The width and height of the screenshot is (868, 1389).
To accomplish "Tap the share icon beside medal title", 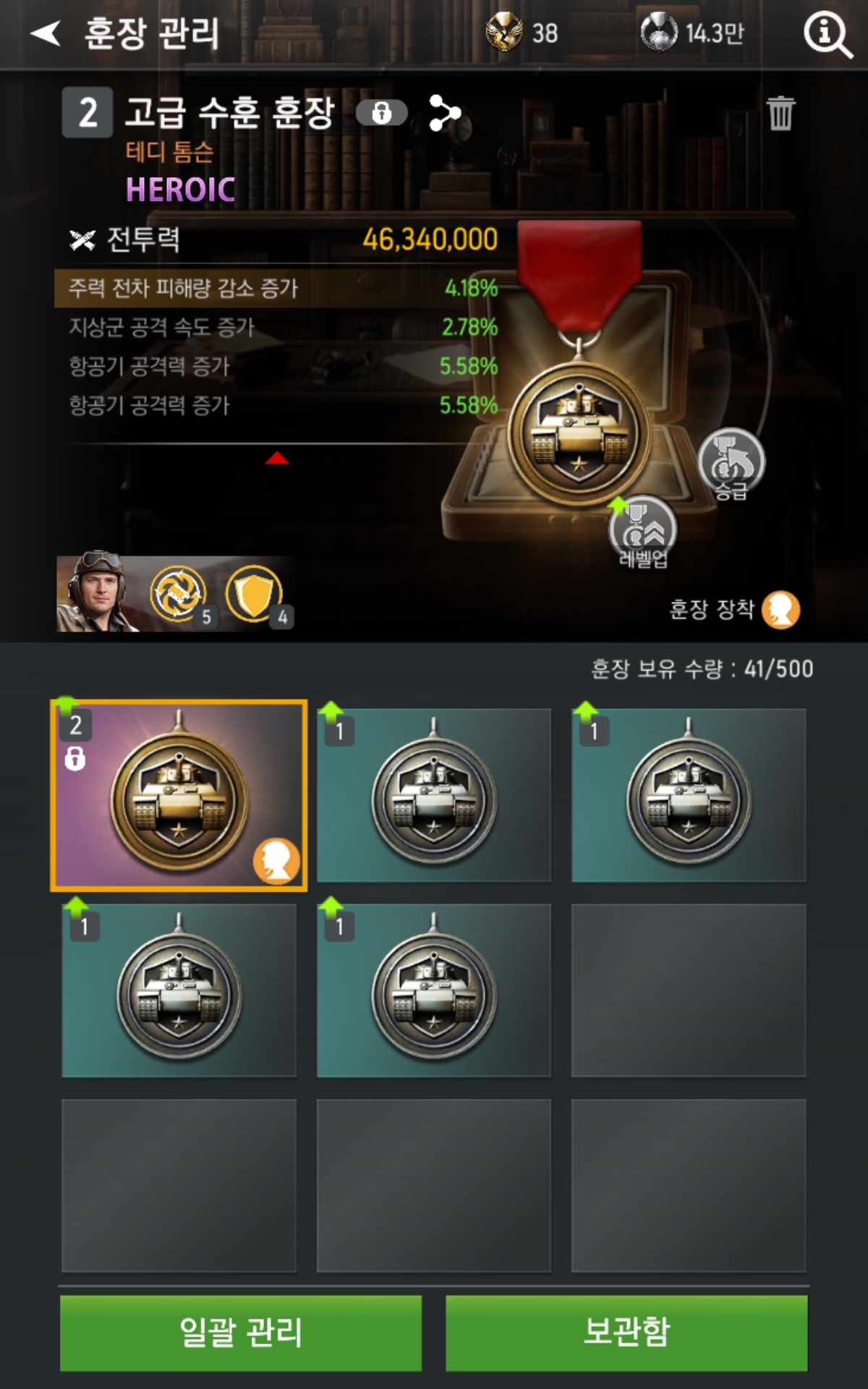I will pyautogui.click(x=445, y=113).
